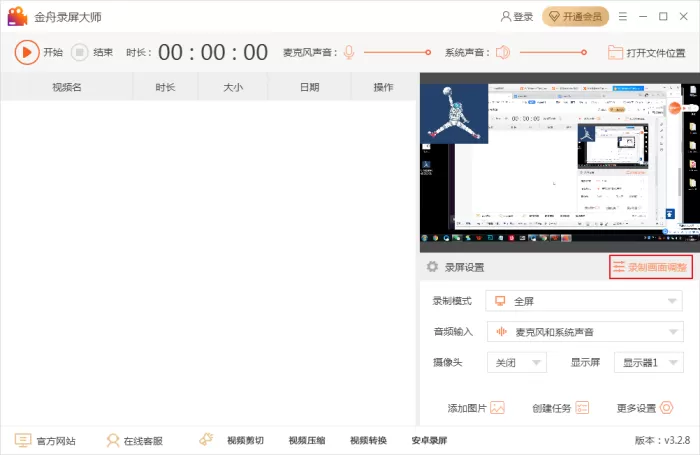Sort by 大小 column header
This screenshot has width=700, height=455.
tap(233, 87)
